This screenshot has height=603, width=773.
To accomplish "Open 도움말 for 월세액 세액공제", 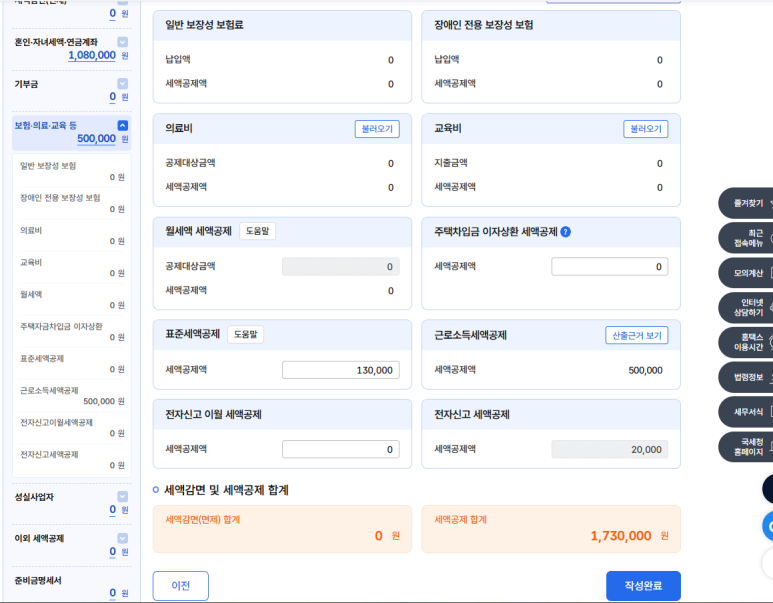I will (x=257, y=231).
